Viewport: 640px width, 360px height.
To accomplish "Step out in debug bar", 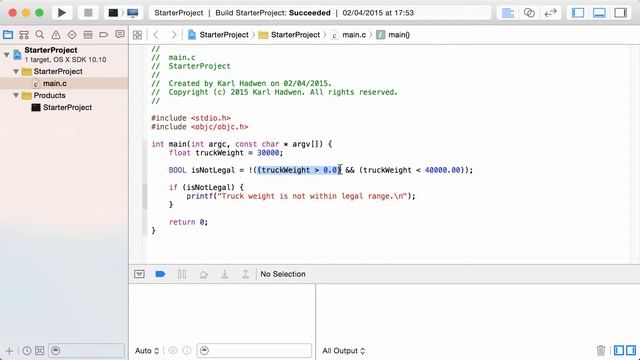I will pos(245,274).
